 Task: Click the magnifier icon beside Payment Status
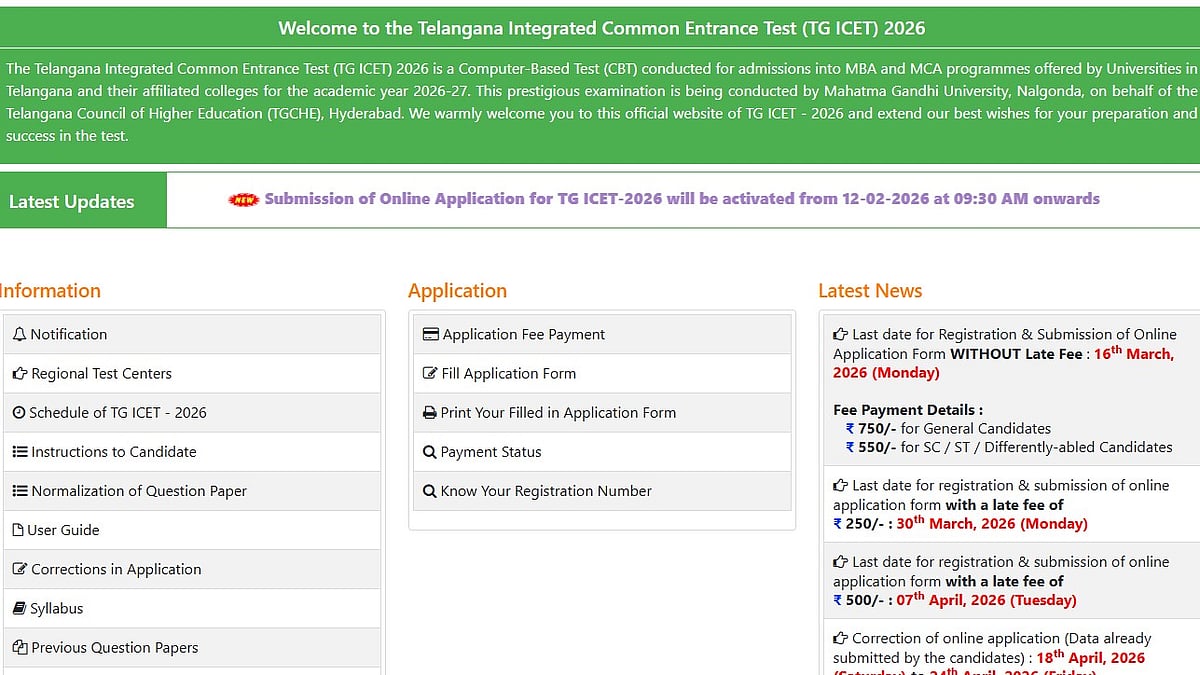pos(431,451)
